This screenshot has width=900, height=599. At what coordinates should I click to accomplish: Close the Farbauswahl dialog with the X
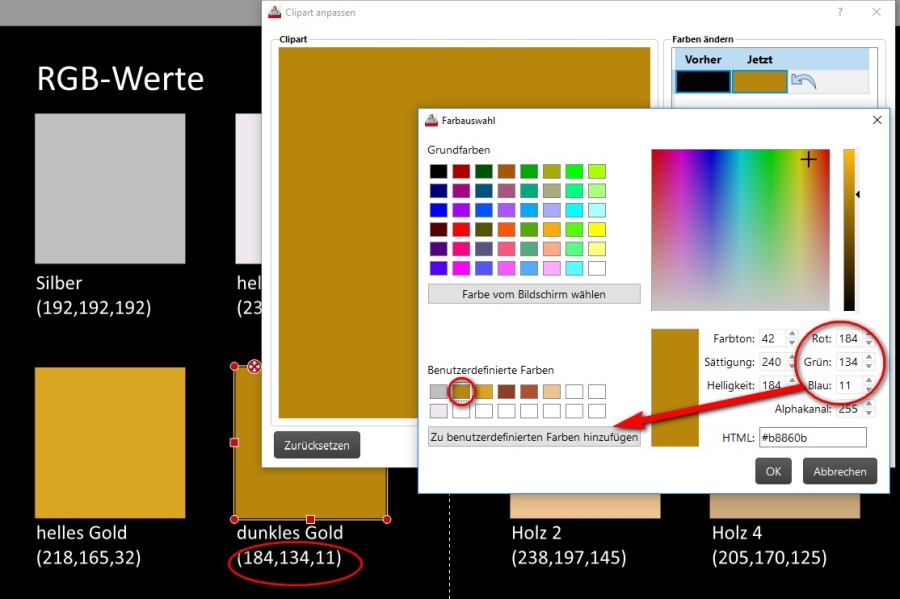tap(877, 120)
